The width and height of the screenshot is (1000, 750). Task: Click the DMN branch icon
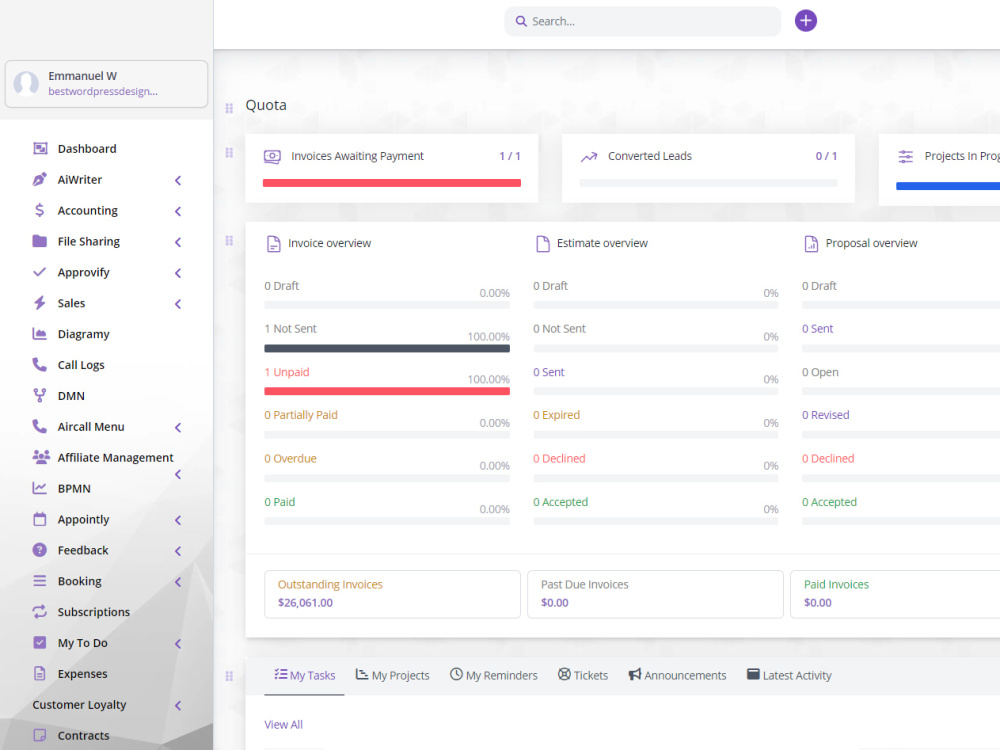coord(40,395)
